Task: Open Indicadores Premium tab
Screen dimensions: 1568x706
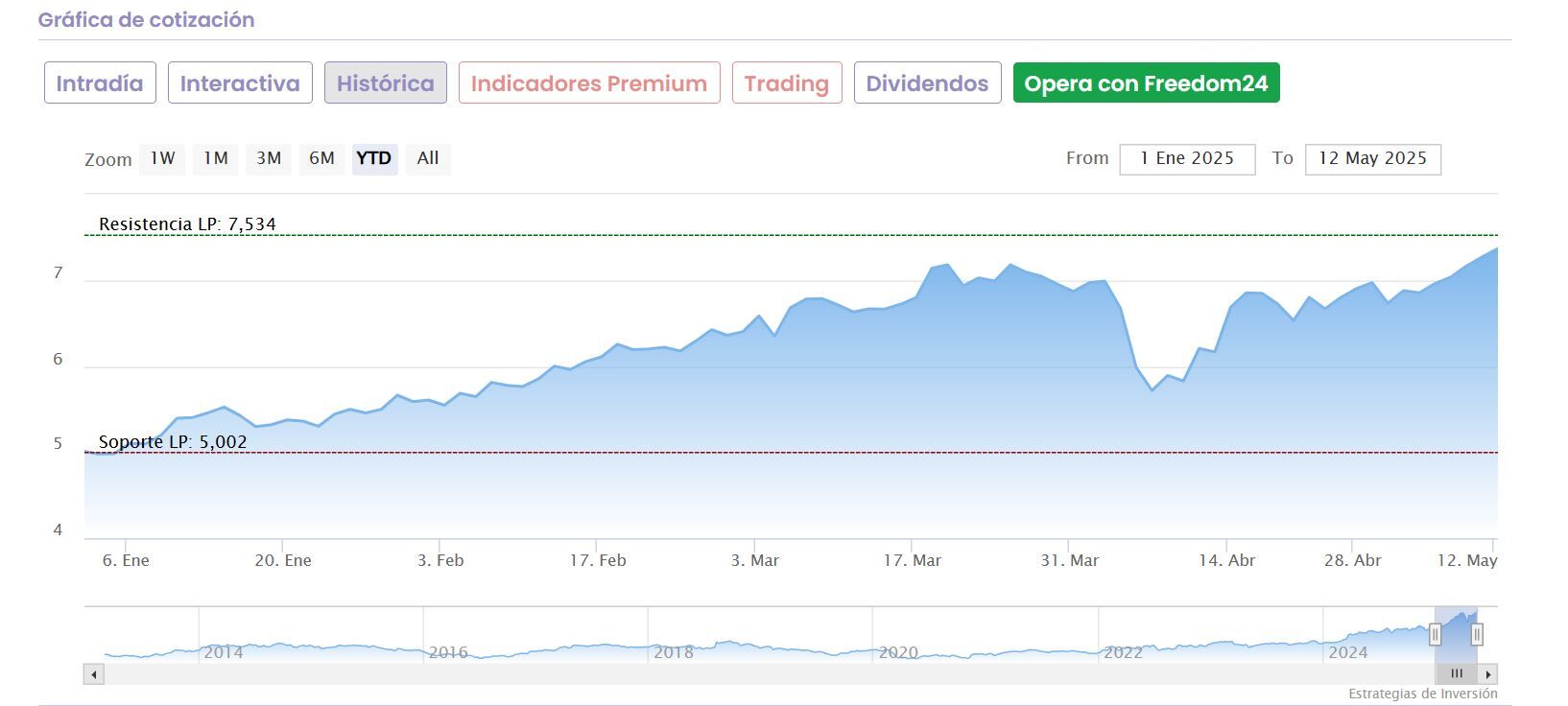Action: 589,83
